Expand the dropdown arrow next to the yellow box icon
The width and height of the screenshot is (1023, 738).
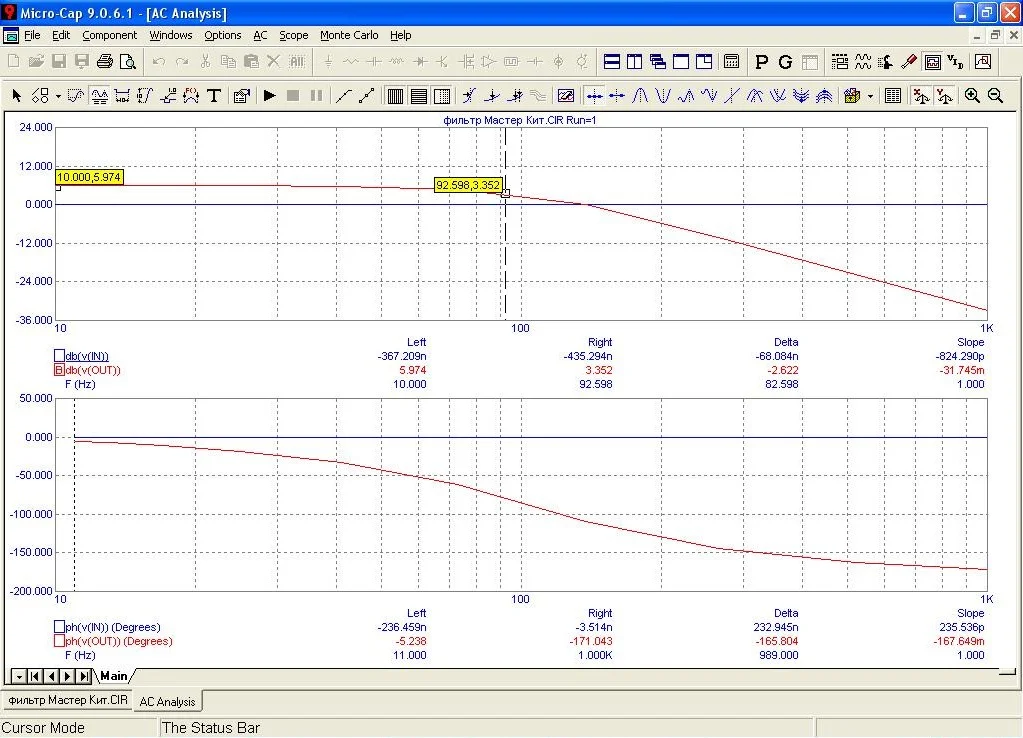click(870, 96)
